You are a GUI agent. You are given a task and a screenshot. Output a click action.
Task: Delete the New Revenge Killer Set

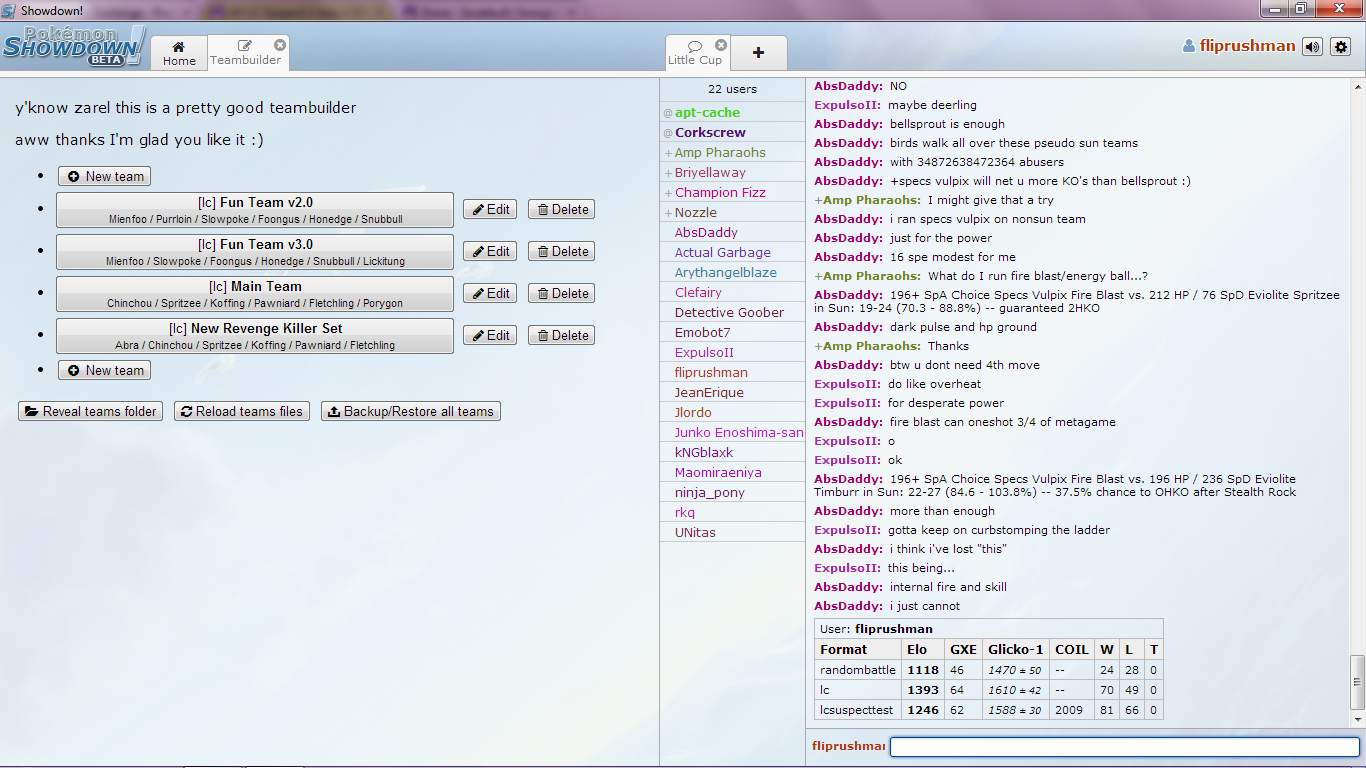click(560, 335)
